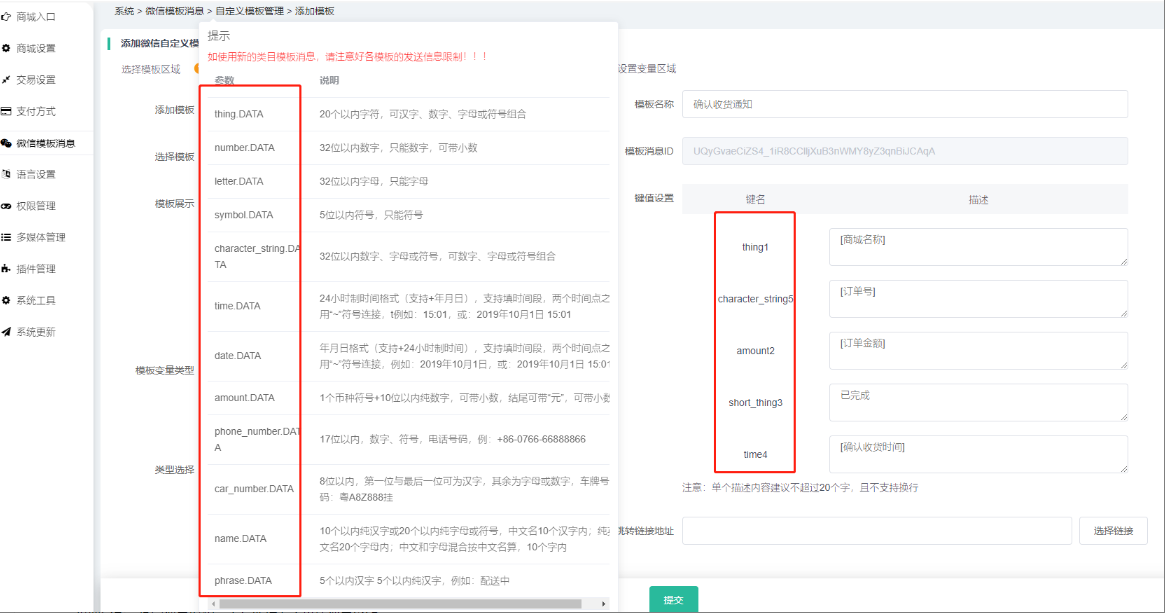
Task: Edit the thing1 description textarea
Action: coord(977,247)
